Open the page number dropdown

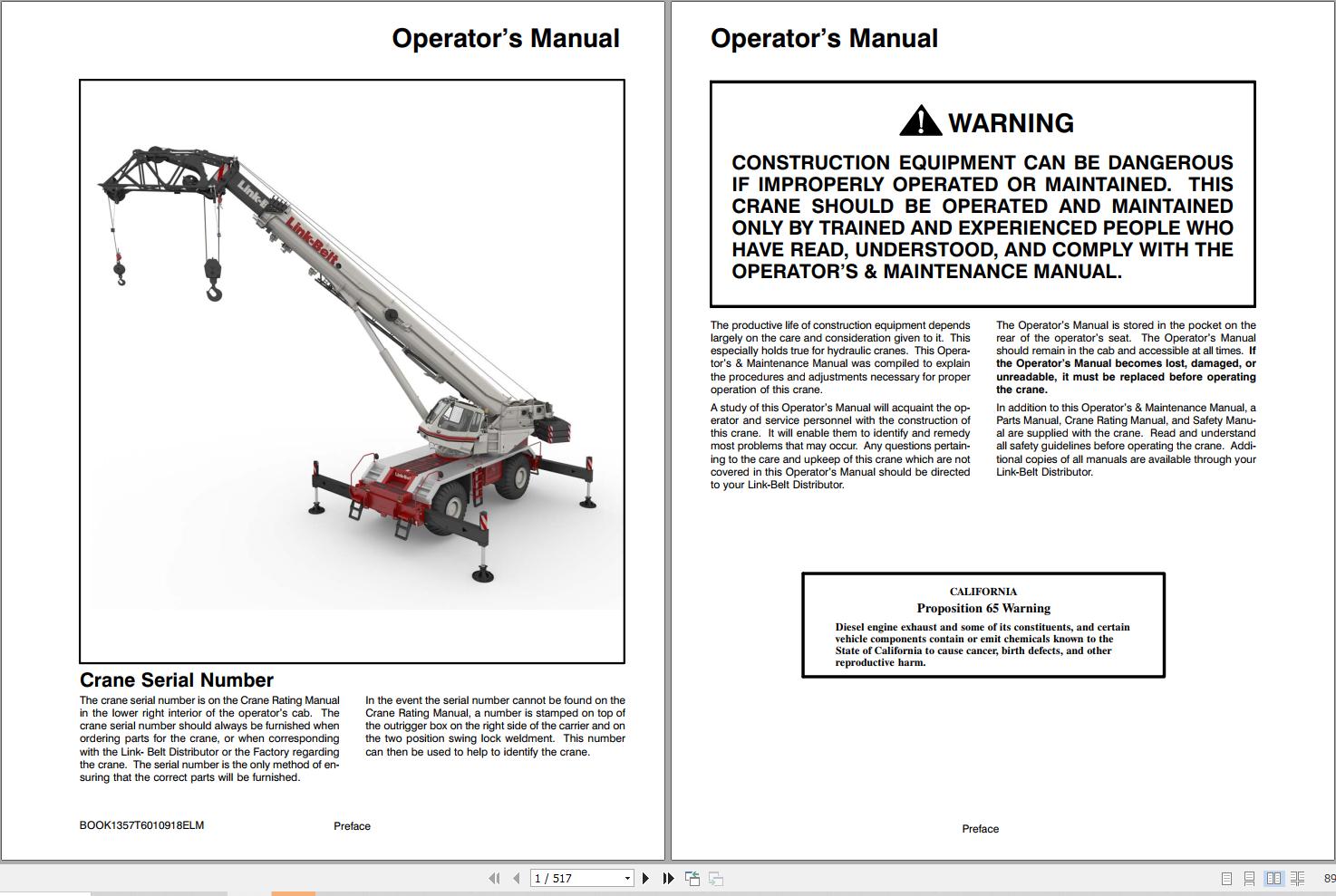pyautogui.click(x=627, y=878)
